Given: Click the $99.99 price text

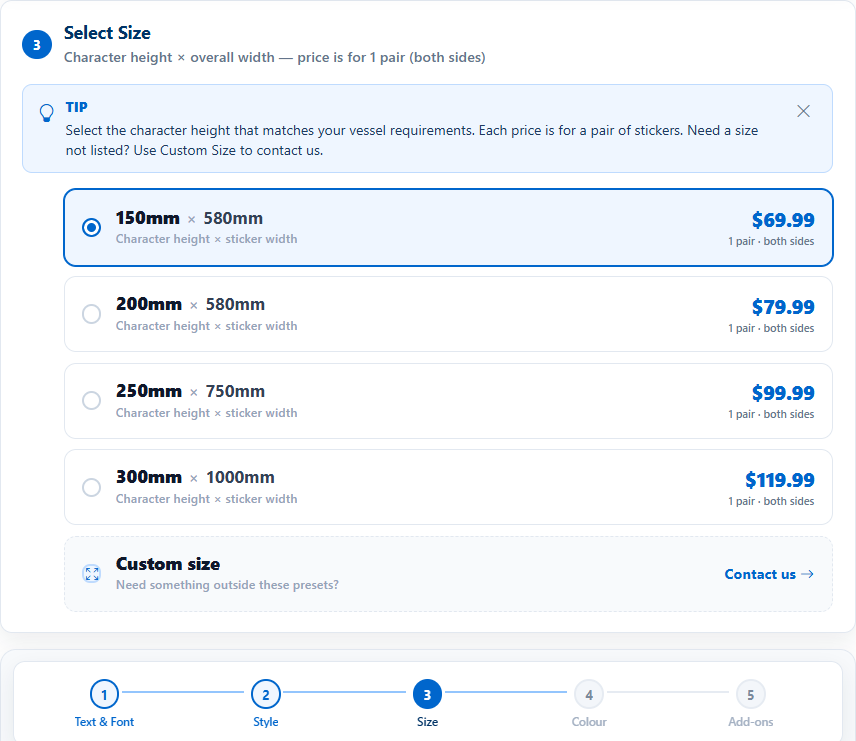Looking at the screenshot, I should point(783,393).
